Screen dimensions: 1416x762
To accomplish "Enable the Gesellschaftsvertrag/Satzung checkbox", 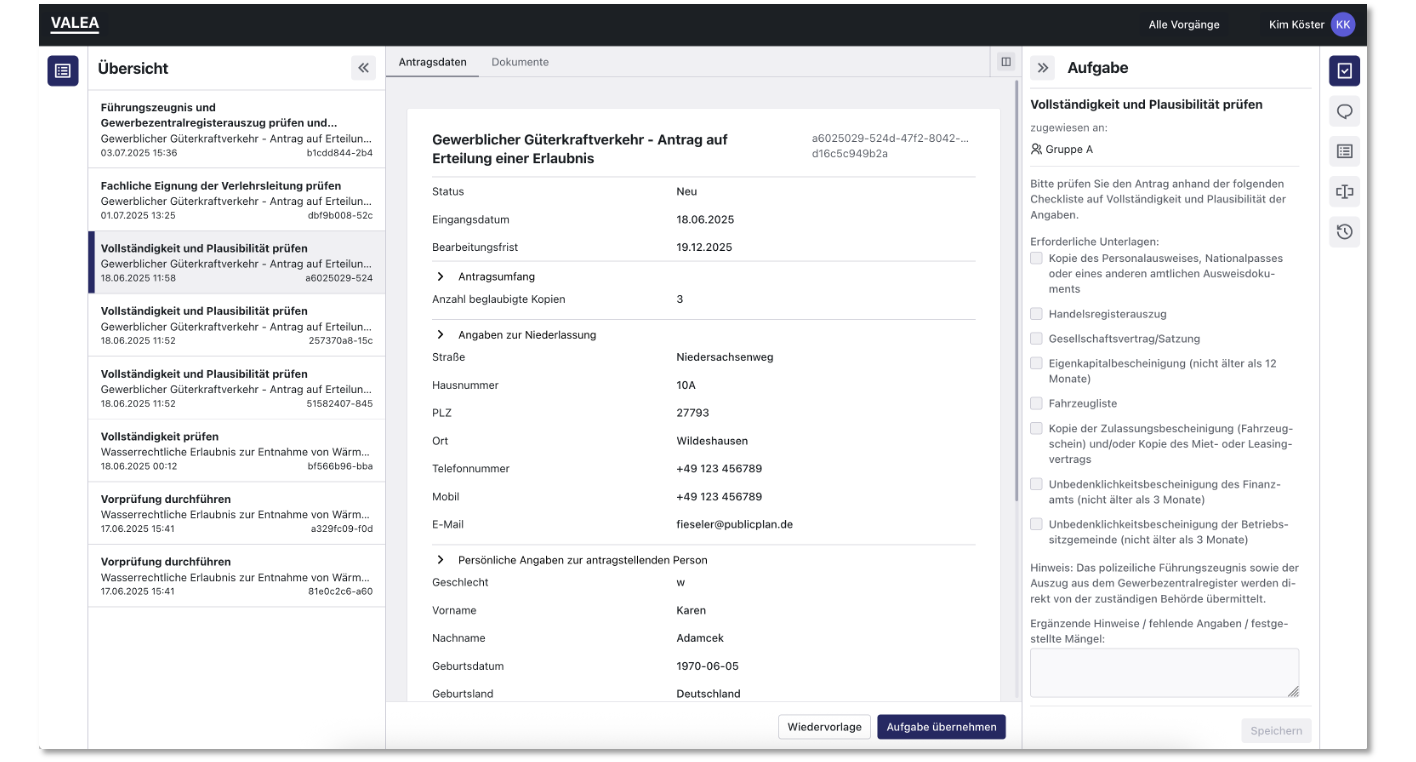I will pyautogui.click(x=1036, y=339).
